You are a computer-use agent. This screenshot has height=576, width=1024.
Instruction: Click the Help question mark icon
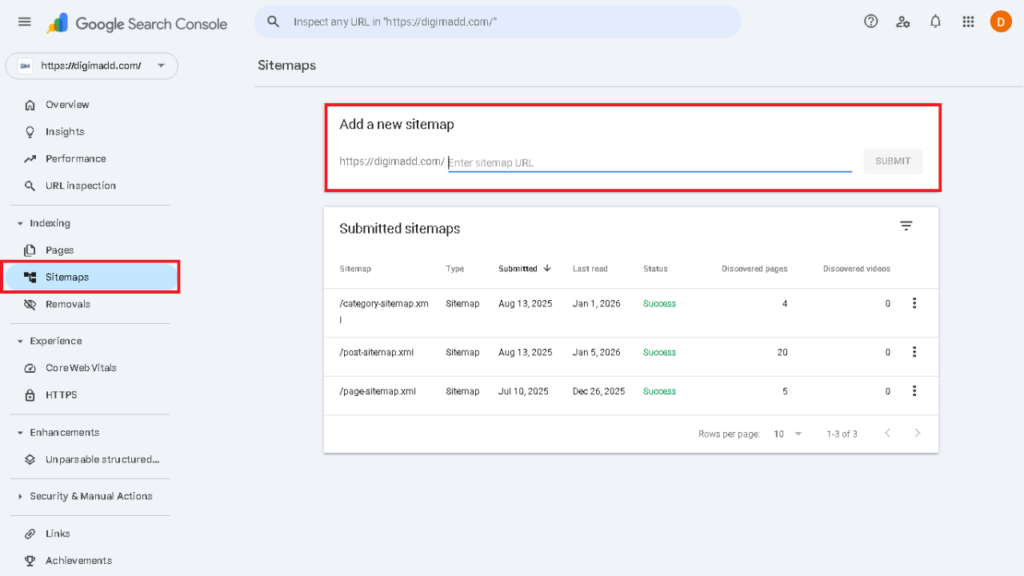coord(871,22)
